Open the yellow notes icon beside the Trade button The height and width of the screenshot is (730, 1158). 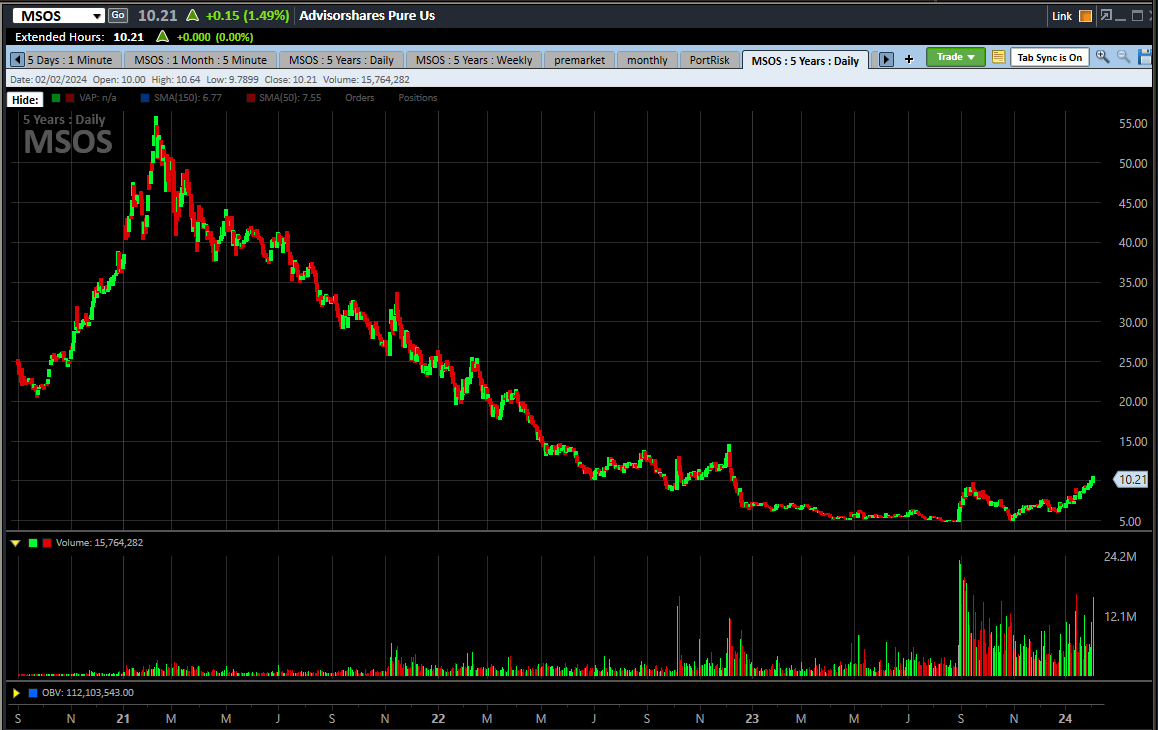coord(996,57)
